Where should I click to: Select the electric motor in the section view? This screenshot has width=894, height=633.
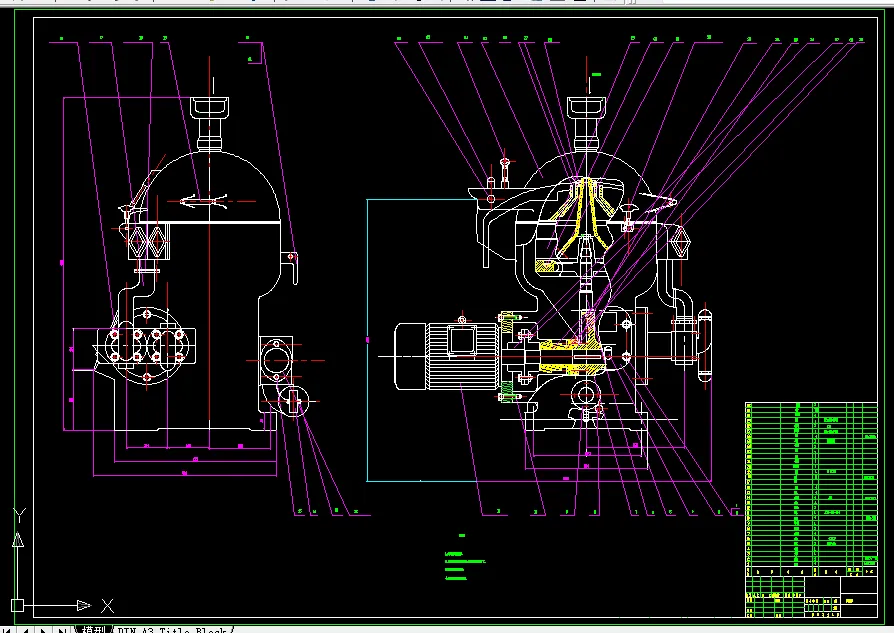[446, 356]
